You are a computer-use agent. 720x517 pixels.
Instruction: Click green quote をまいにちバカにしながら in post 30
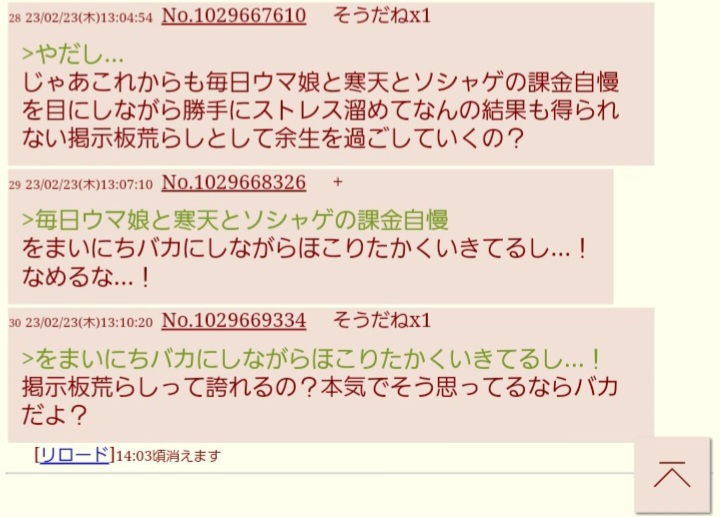tap(311, 360)
